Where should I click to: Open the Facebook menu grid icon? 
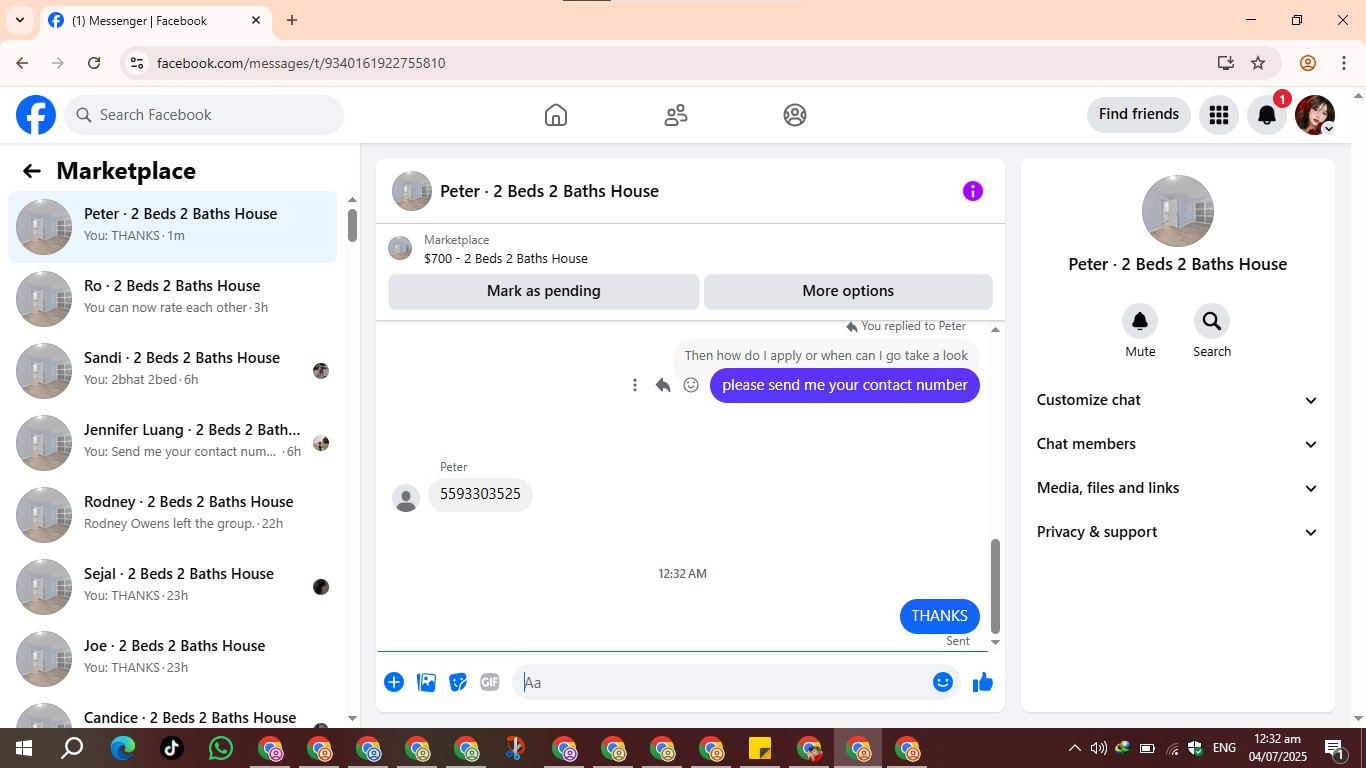click(x=1218, y=115)
